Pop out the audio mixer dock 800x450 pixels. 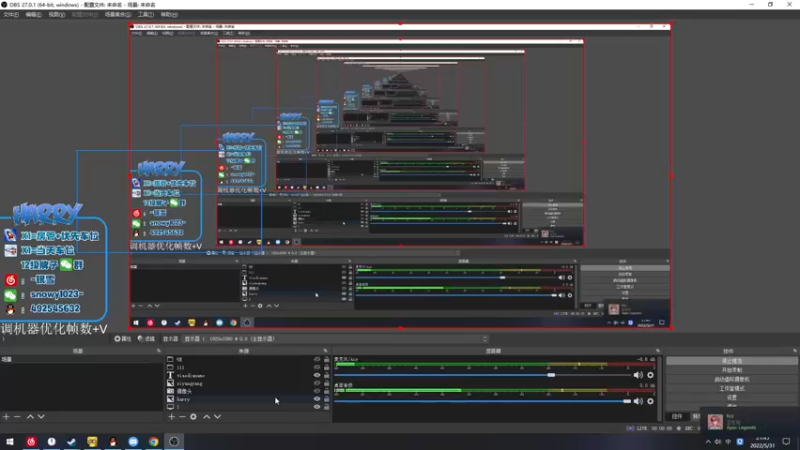658,351
